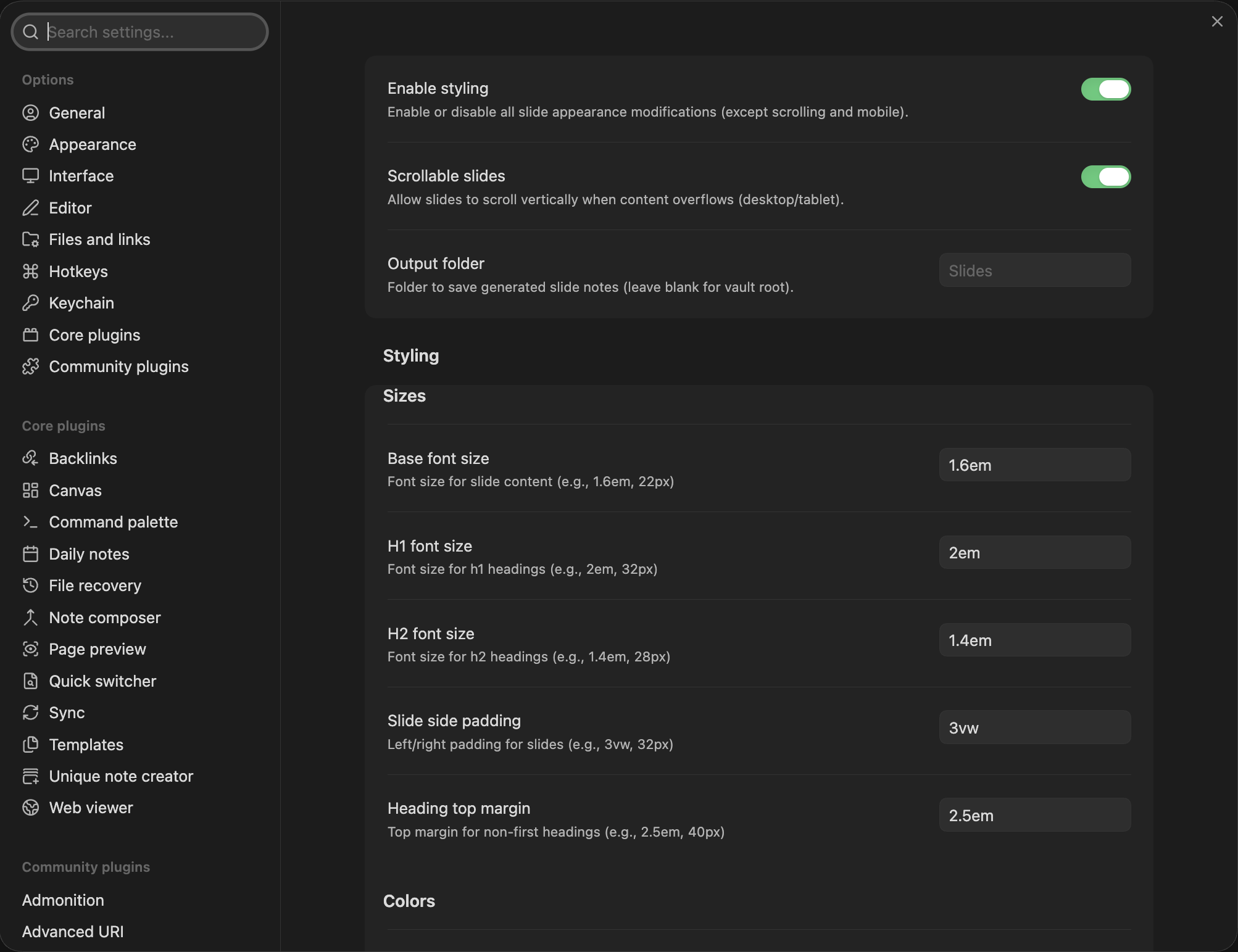The height and width of the screenshot is (952, 1238).
Task: Click the Backlinks link icon
Action: pos(30,458)
